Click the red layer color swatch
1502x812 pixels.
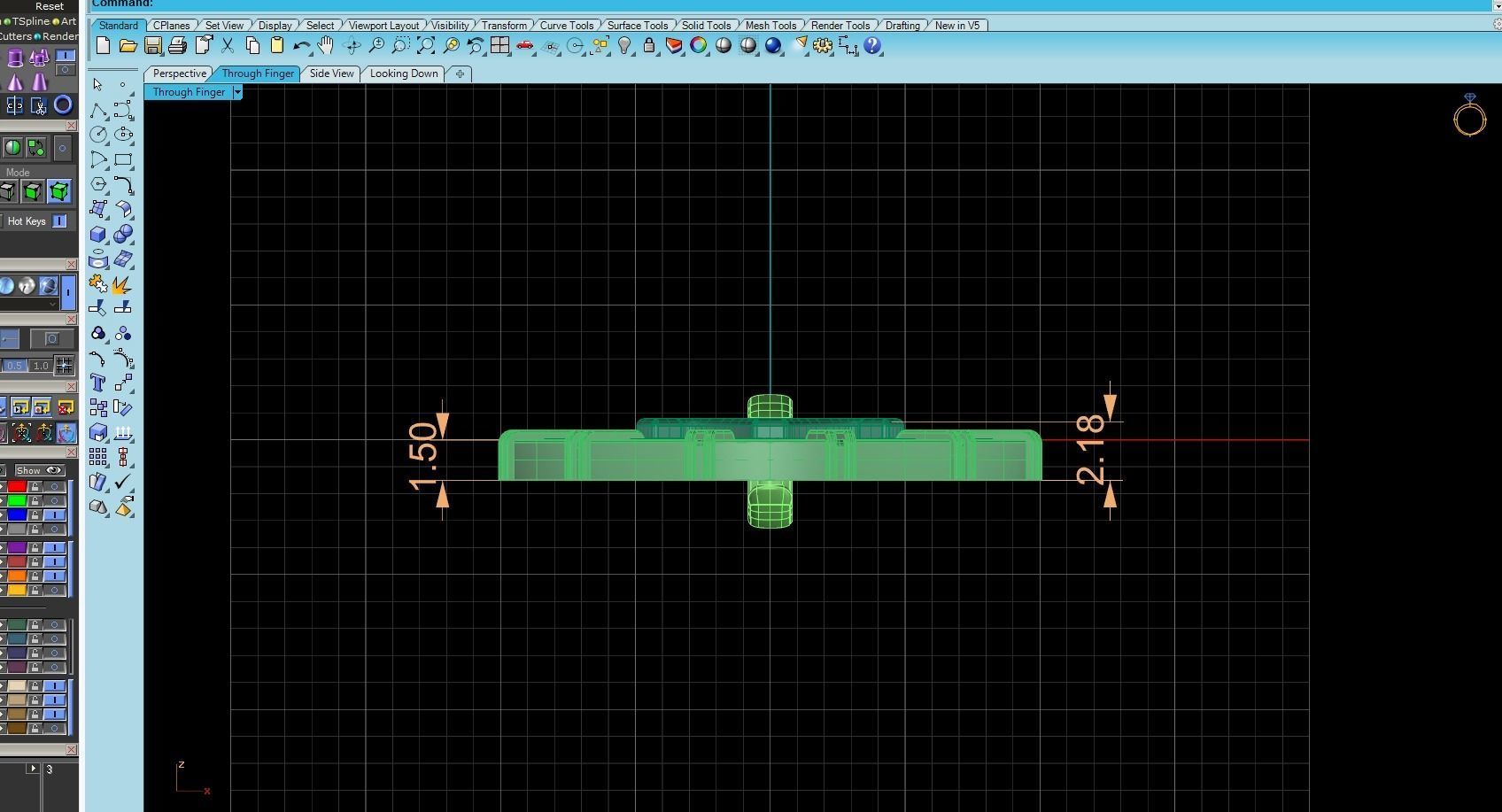[17, 487]
